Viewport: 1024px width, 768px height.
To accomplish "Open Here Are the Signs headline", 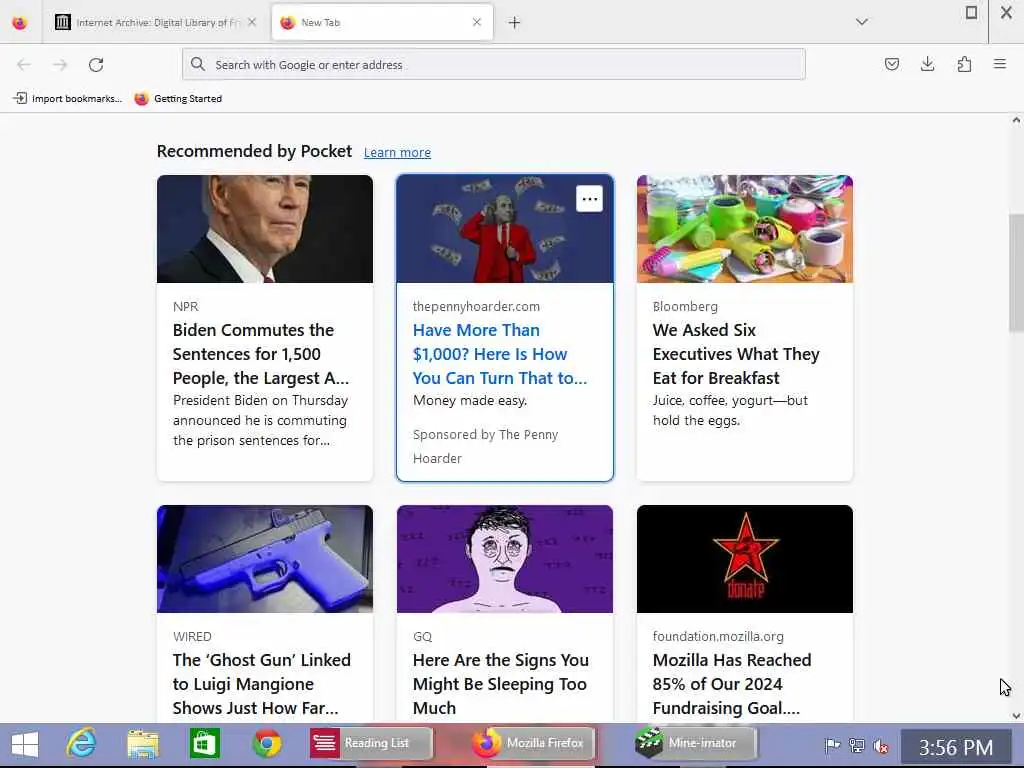I will pyautogui.click(x=501, y=684).
